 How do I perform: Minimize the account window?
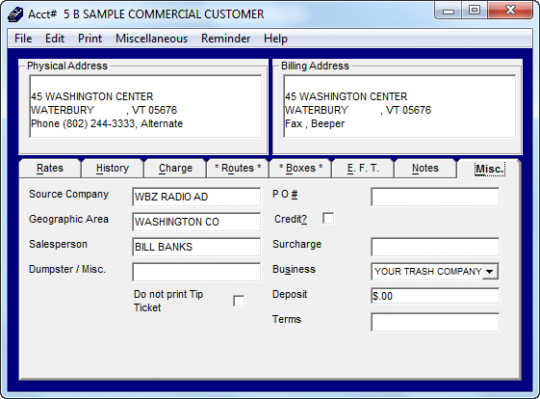point(448,11)
